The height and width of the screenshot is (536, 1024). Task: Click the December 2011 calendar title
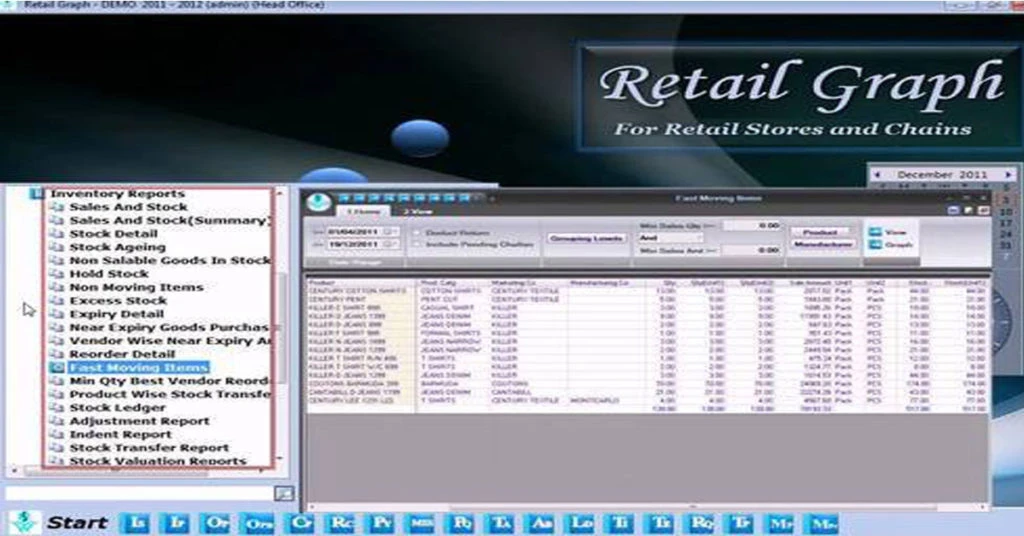click(x=942, y=174)
